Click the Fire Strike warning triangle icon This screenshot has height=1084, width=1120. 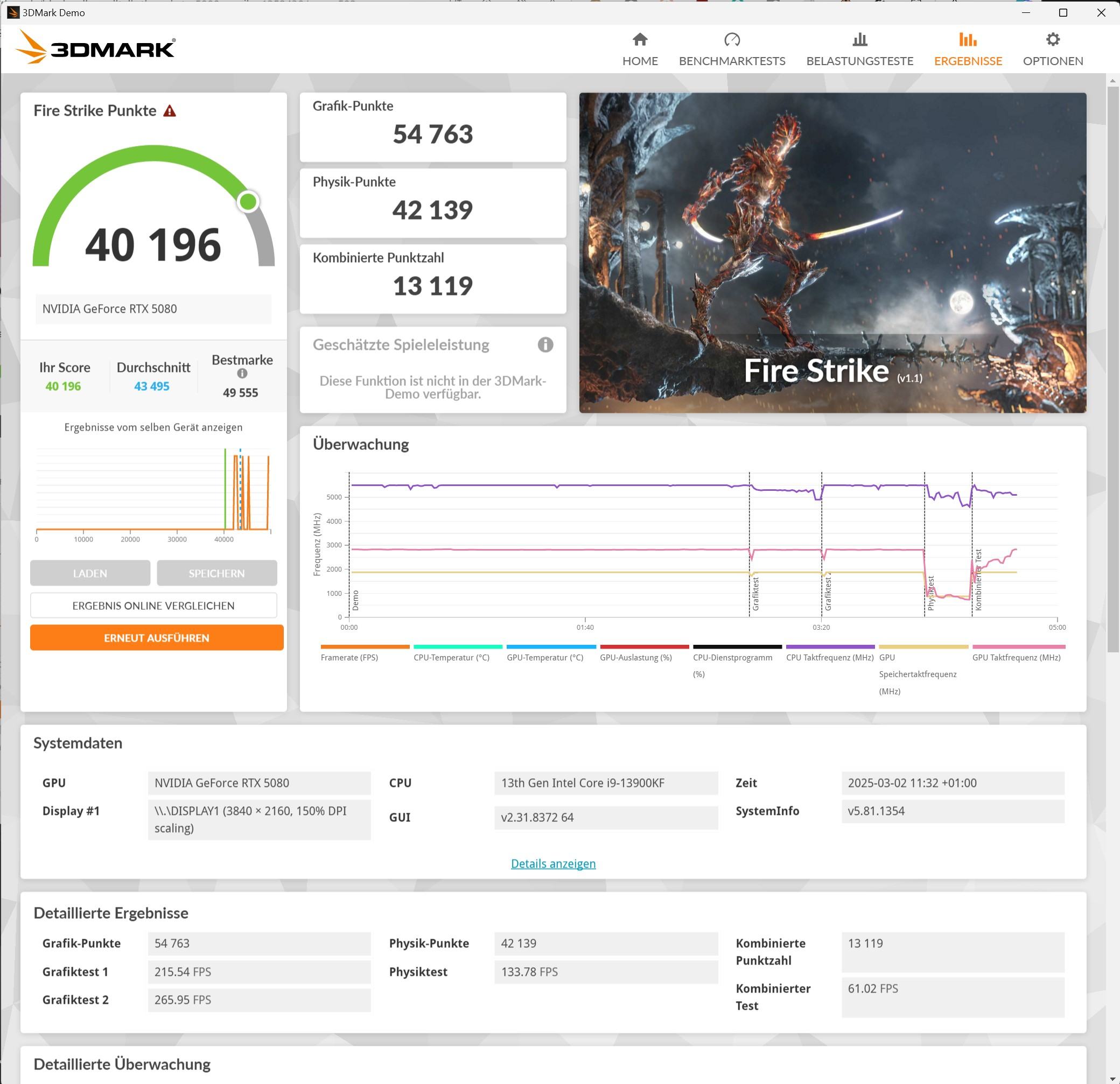point(170,111)
